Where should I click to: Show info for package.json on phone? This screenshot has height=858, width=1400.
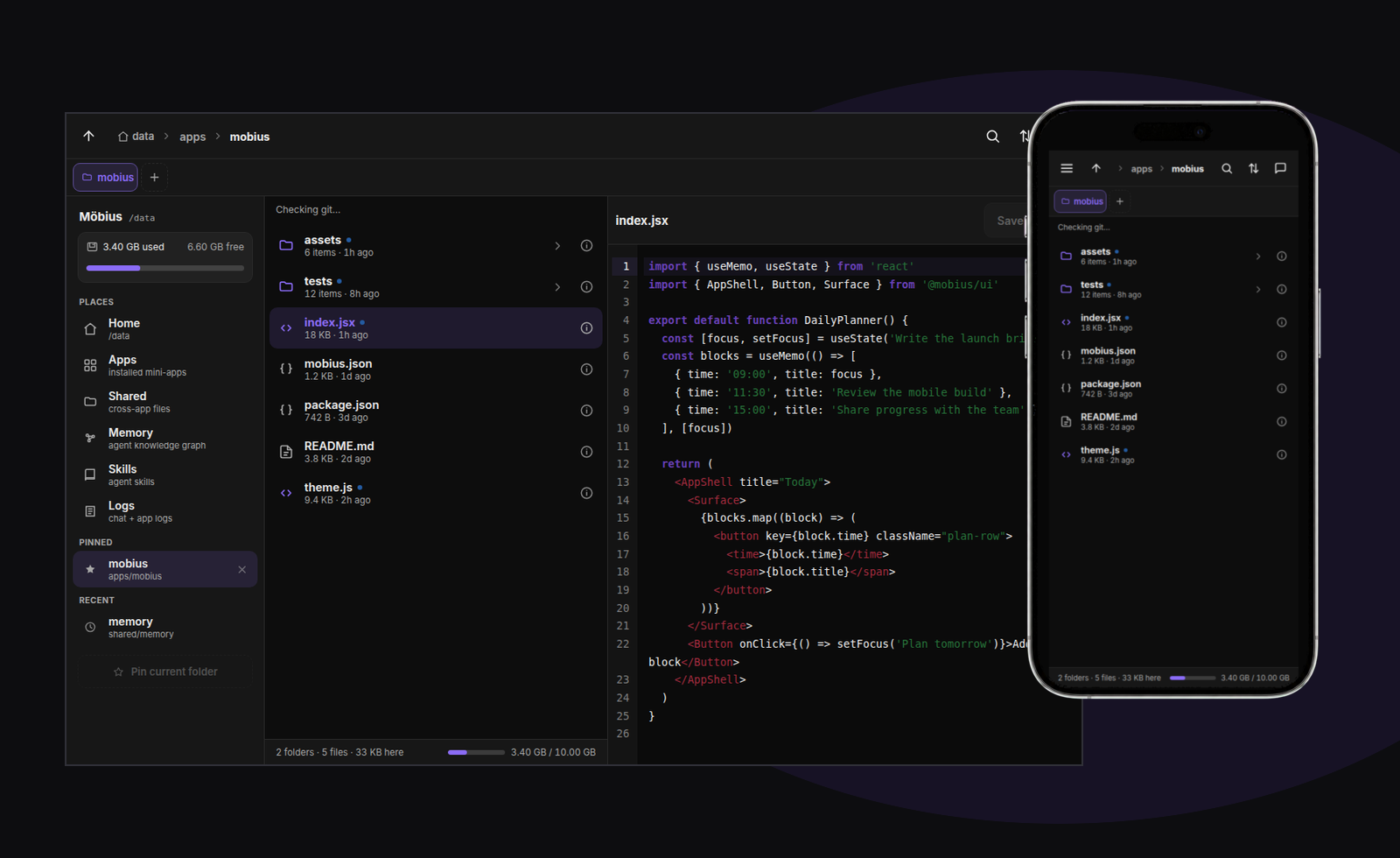(x=1281, y=389)
